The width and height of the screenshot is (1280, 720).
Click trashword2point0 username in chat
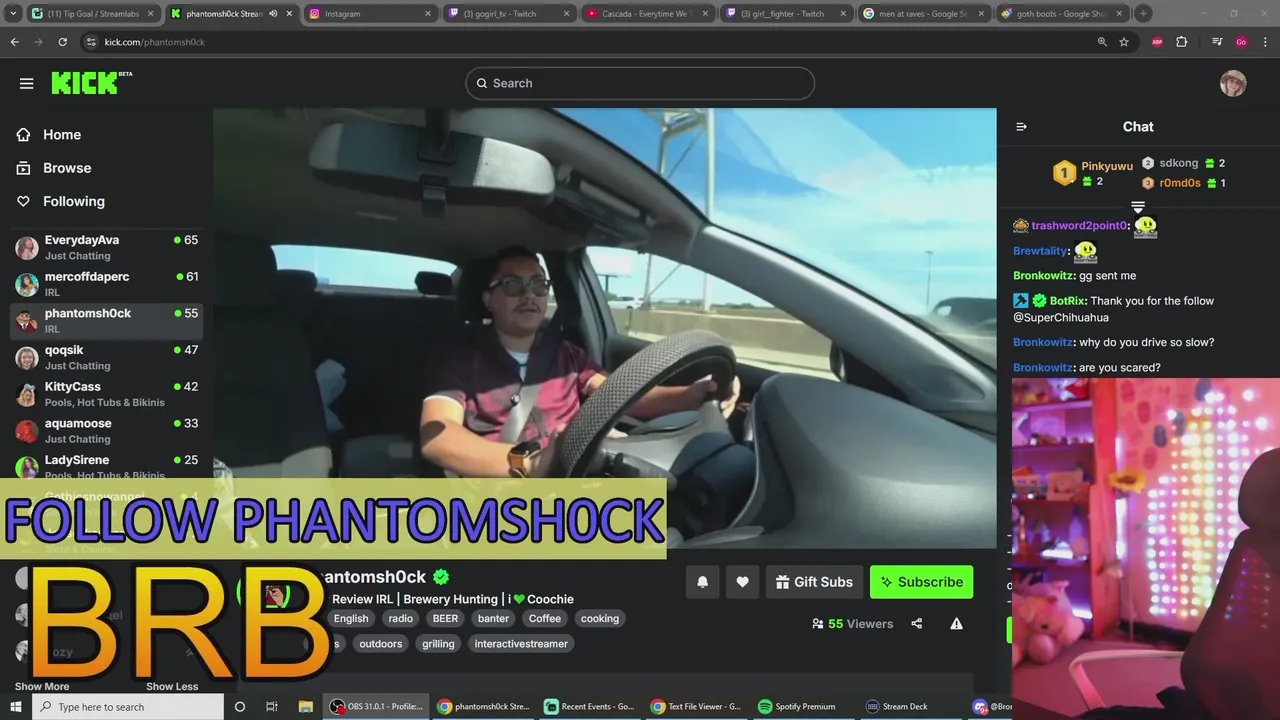[1079, 226]
